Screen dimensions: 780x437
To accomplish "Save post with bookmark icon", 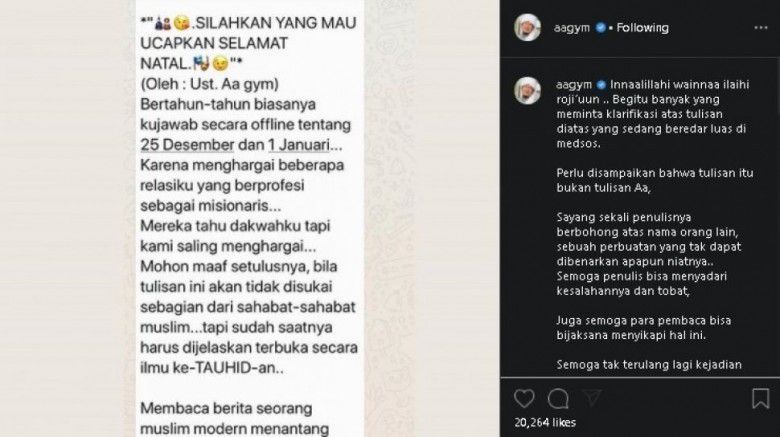I will click(x=761, y=398).
